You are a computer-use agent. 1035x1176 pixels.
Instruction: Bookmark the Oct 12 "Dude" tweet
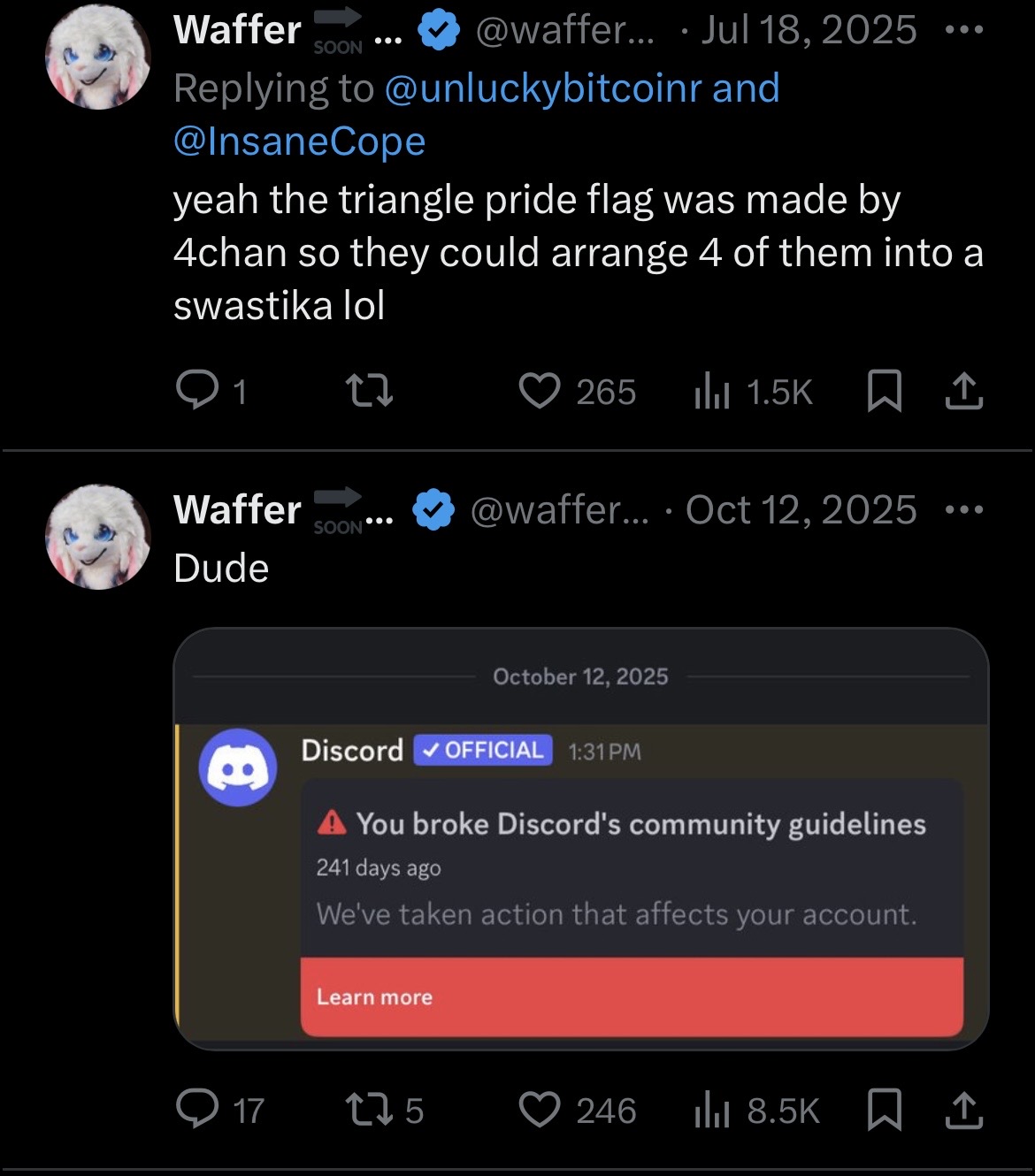[884, 1110]
